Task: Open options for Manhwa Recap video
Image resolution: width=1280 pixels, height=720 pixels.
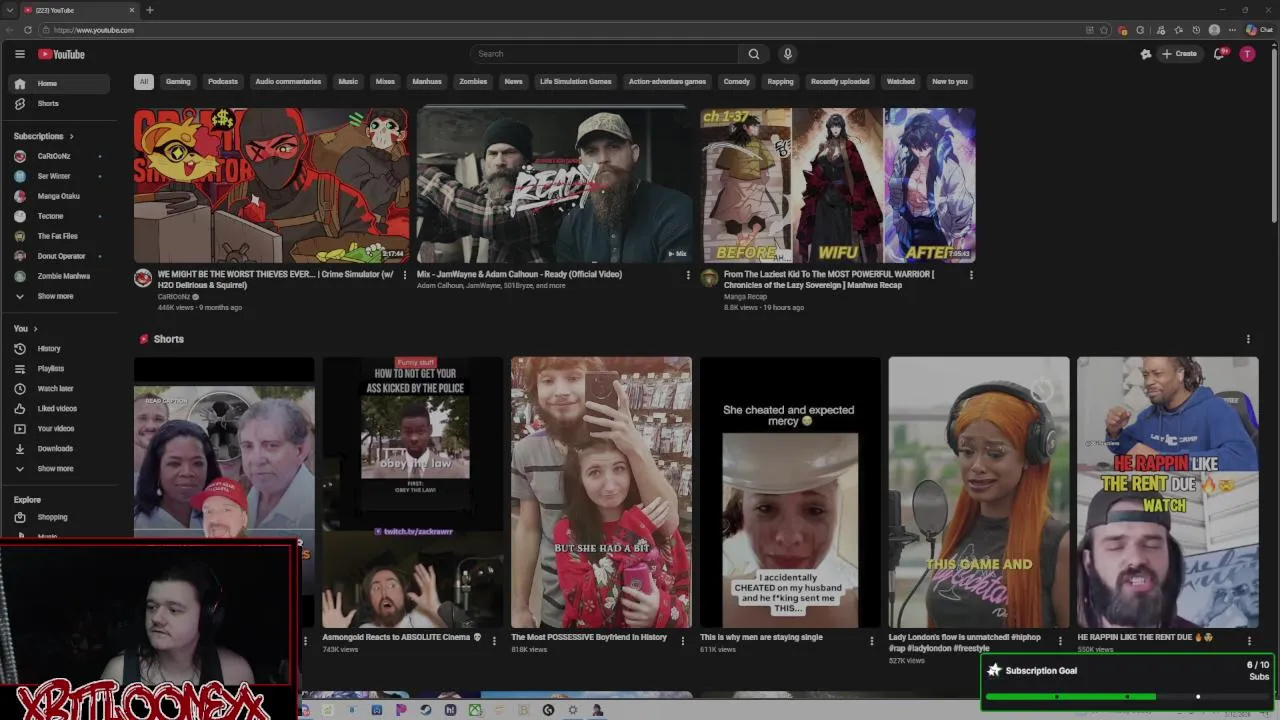Action: click(x=970, y=275)
